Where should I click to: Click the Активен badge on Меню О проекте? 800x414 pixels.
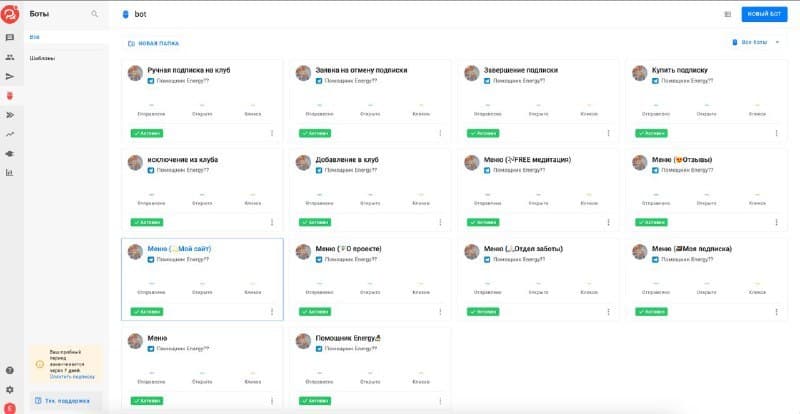pyautogui.click(x=315, y=312)
